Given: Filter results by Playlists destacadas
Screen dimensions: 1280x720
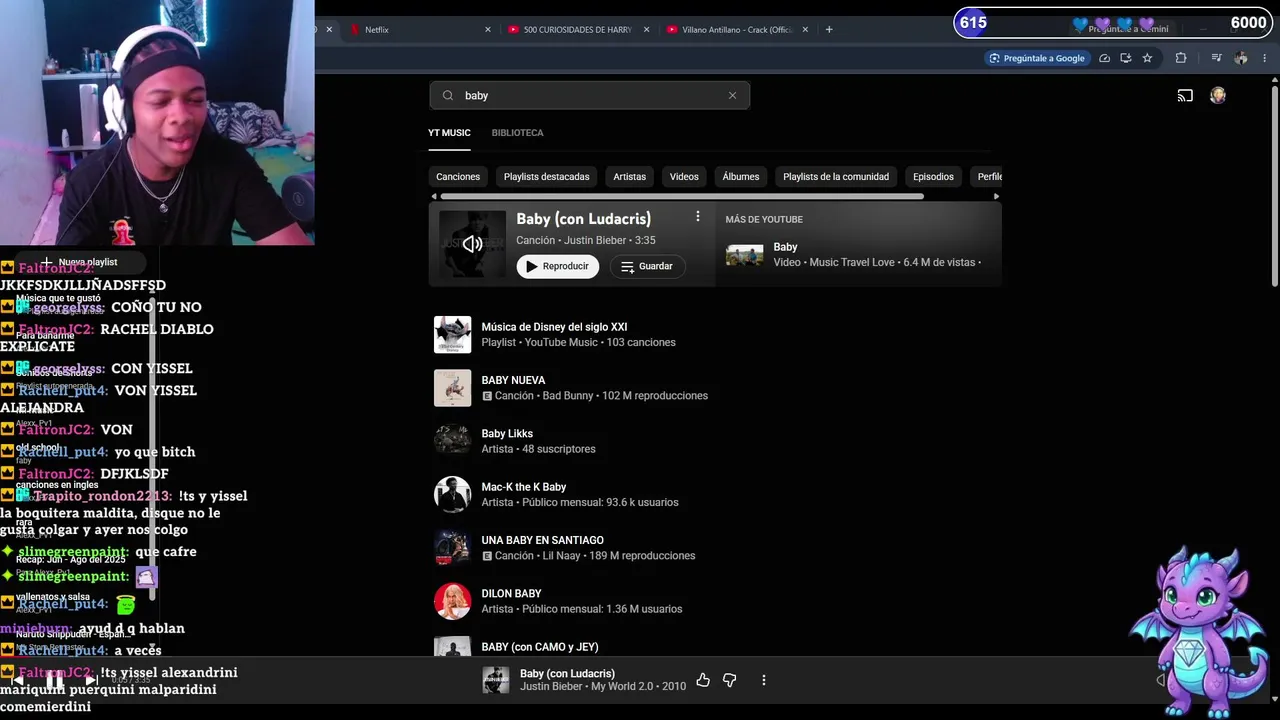Looking at the screenshot, I should click(546, 177).
